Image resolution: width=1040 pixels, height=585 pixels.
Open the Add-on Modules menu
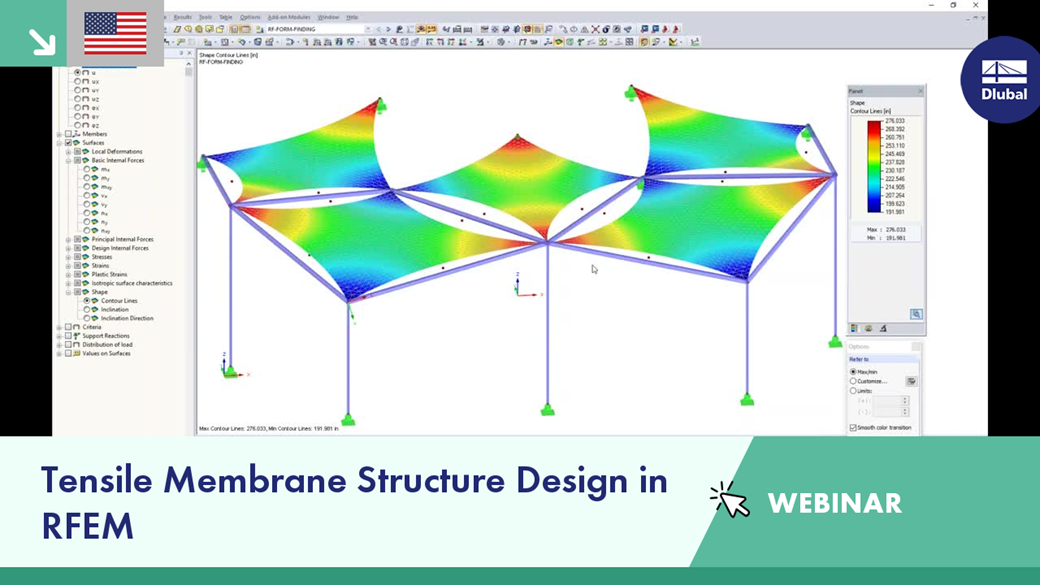289,17
